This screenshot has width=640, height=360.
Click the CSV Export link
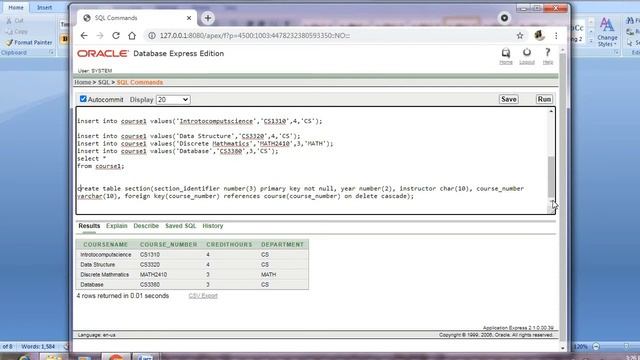point(203,296)
